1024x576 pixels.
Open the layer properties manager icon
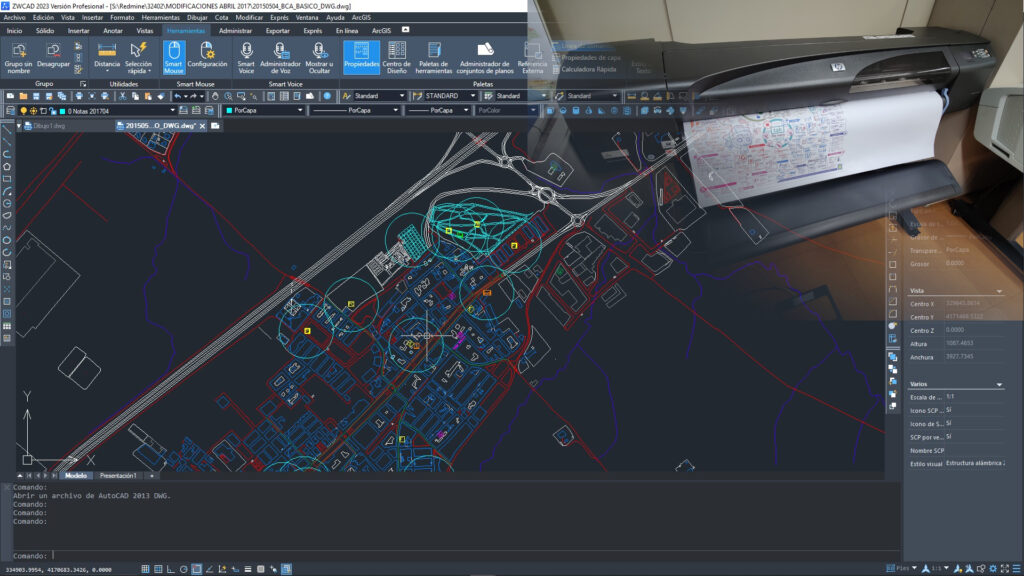tap(10, 111)
